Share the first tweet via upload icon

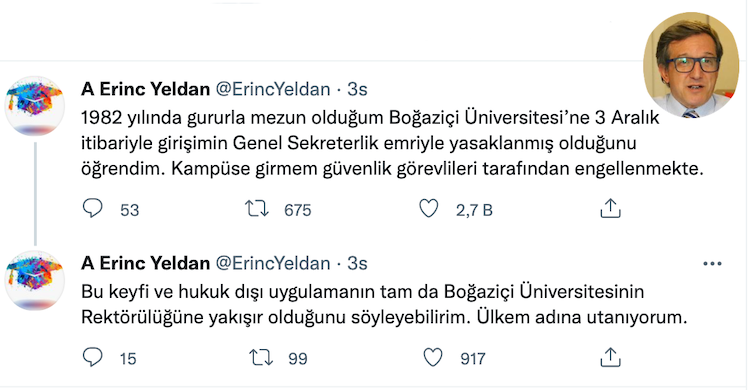click(610, 209)
